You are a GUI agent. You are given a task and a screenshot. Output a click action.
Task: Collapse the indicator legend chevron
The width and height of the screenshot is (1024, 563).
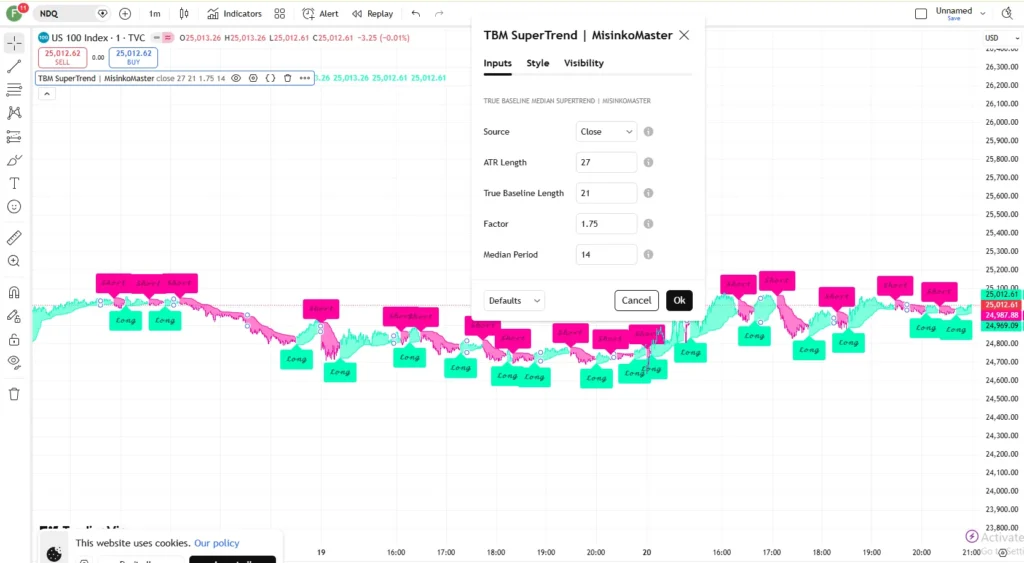[46, 94]
